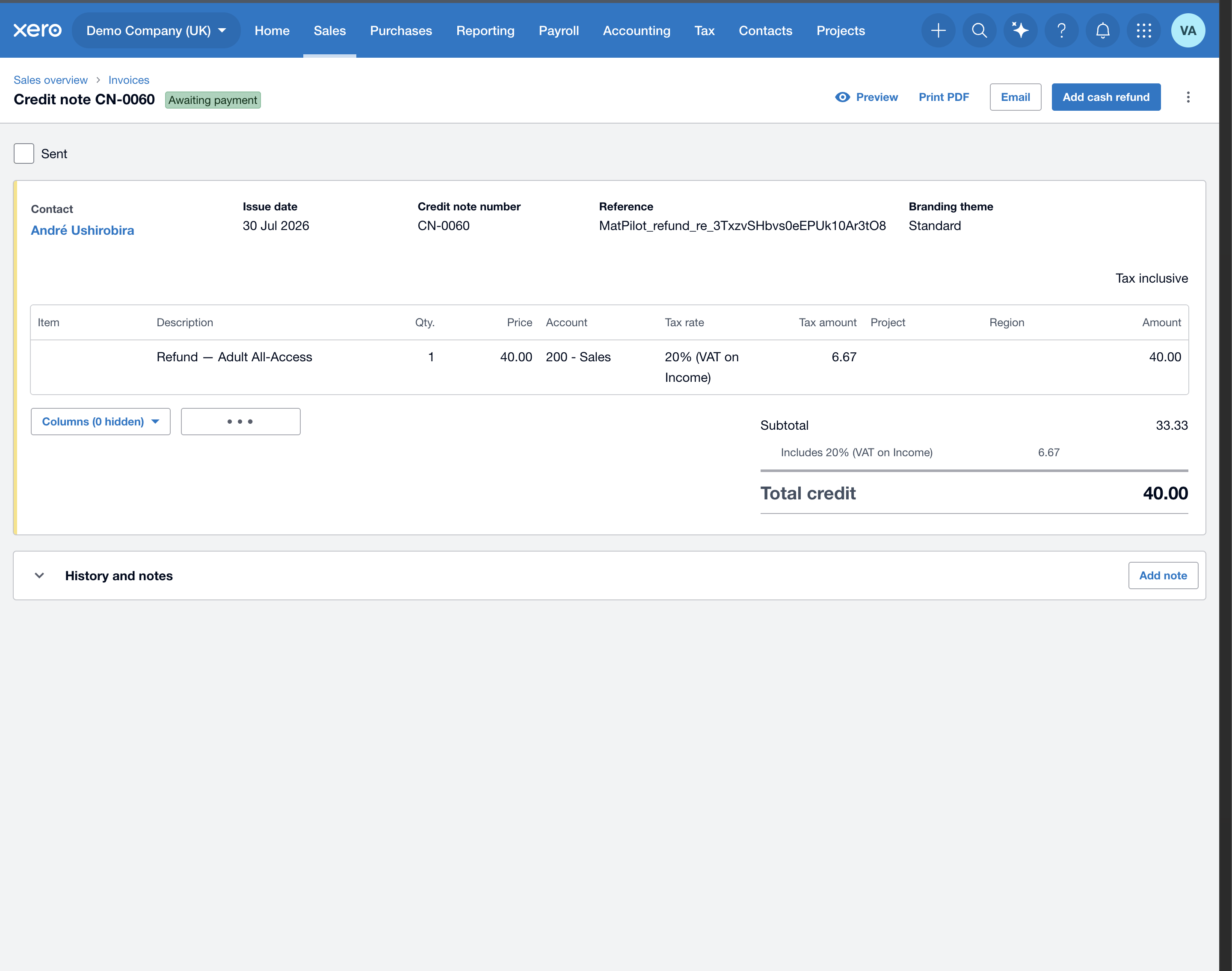Follow the Invoices breadcrumb link

(129, 80)
